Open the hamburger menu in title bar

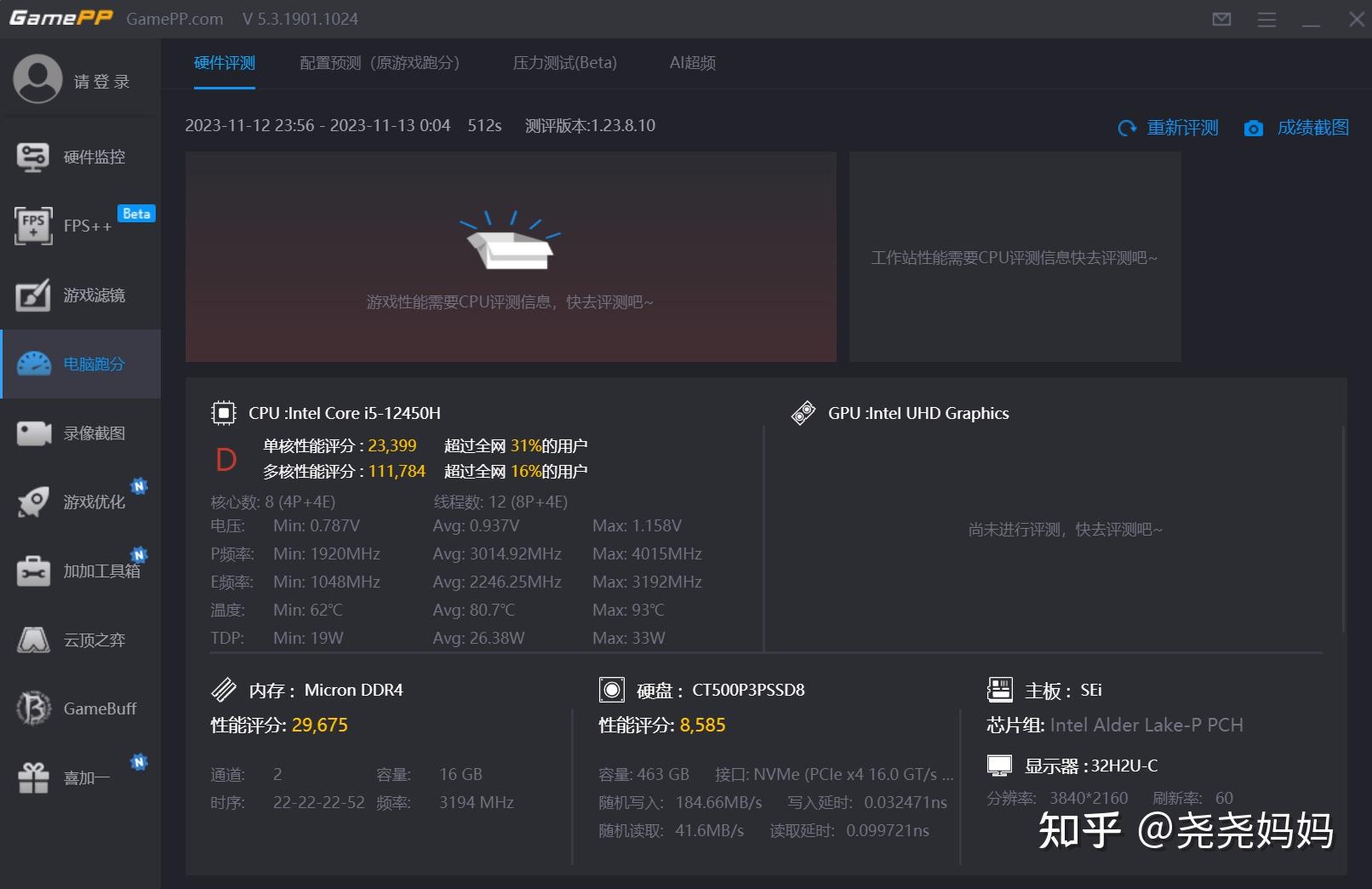1266,19
